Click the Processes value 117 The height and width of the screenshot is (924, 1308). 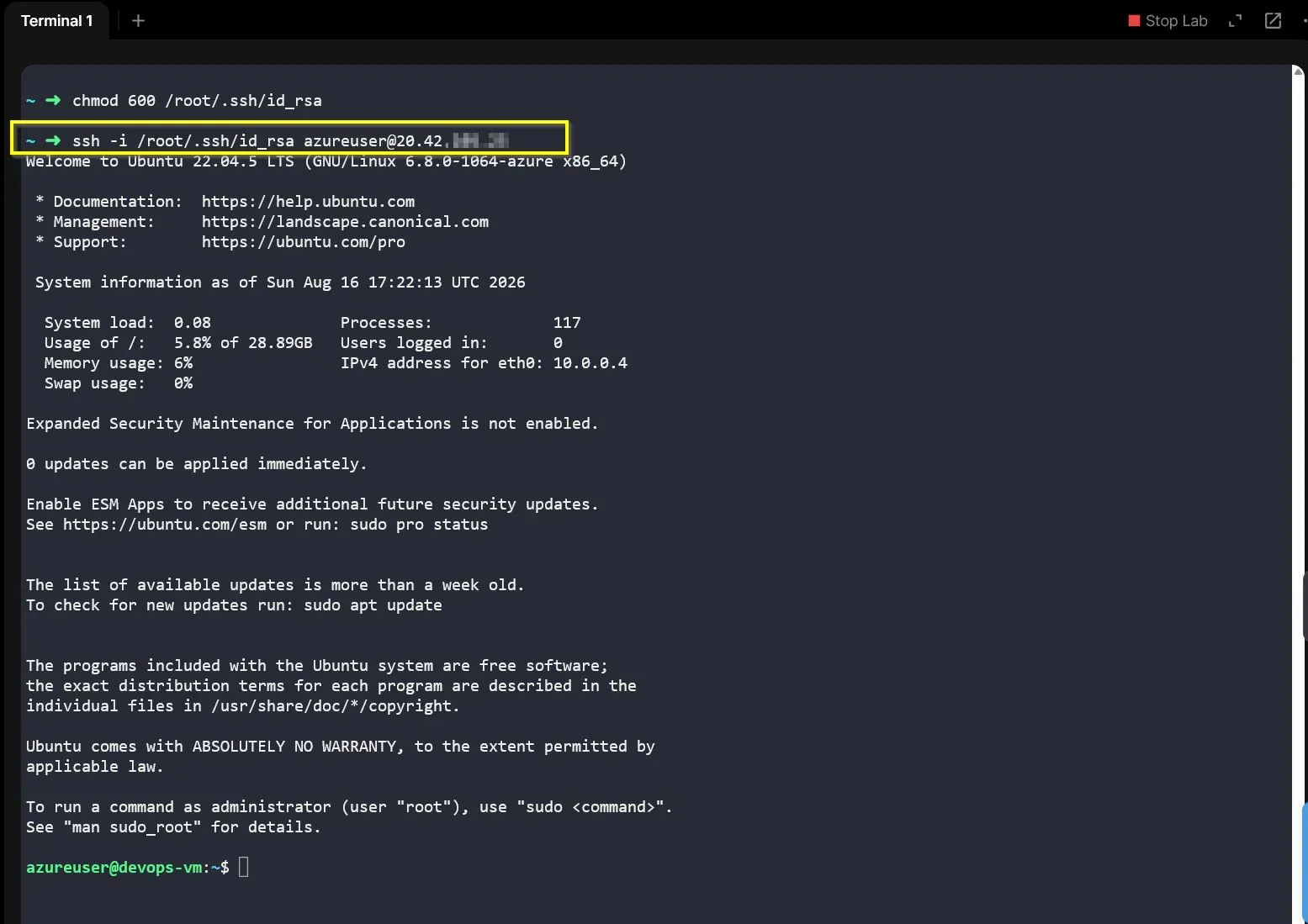567,323
